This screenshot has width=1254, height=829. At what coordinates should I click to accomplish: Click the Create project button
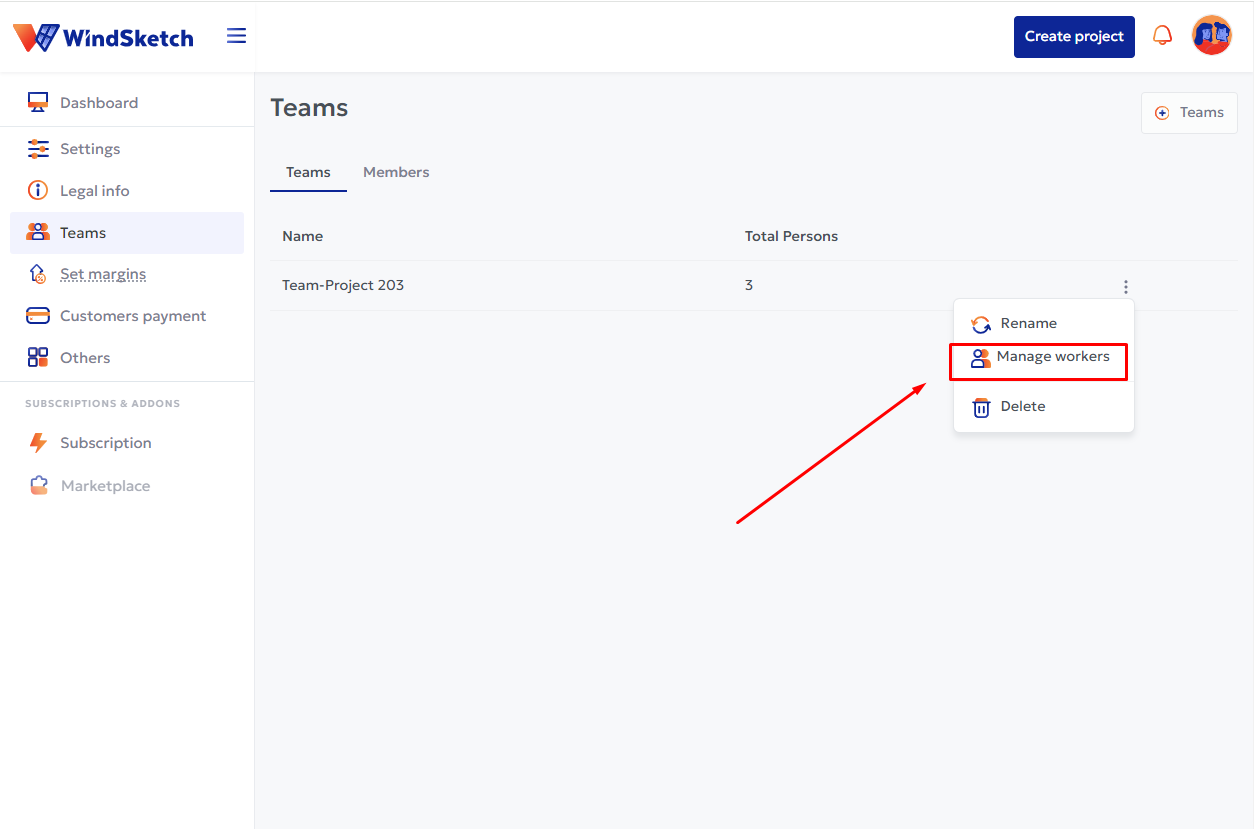click(1074, 37)
